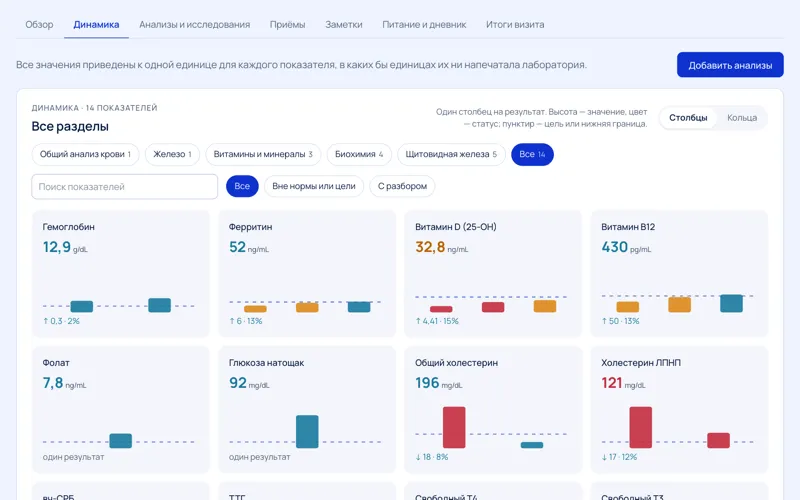Click the Глюкоза натощак result bar
The image size is (800, 500).
(x=307, y=432)
